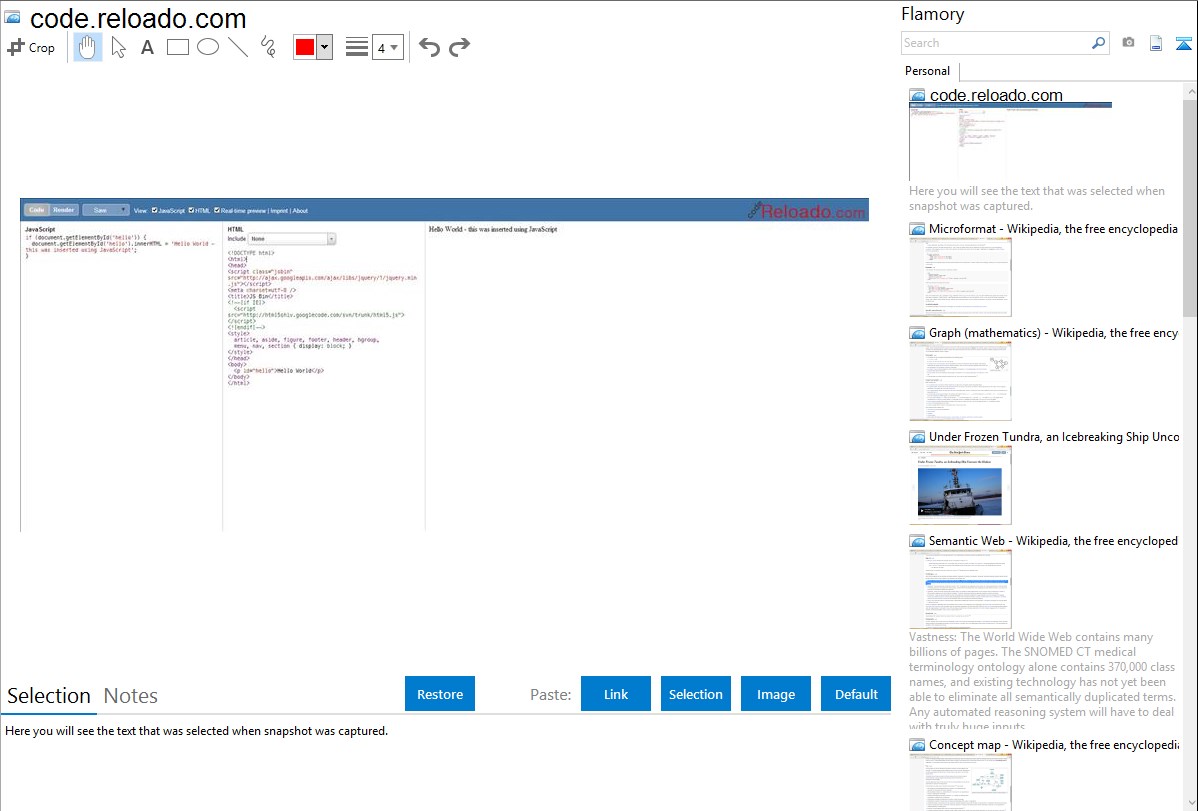The image size is (1198, 811).
Task: Click the Render button in the snapshot
Action: tap(63, 210)
